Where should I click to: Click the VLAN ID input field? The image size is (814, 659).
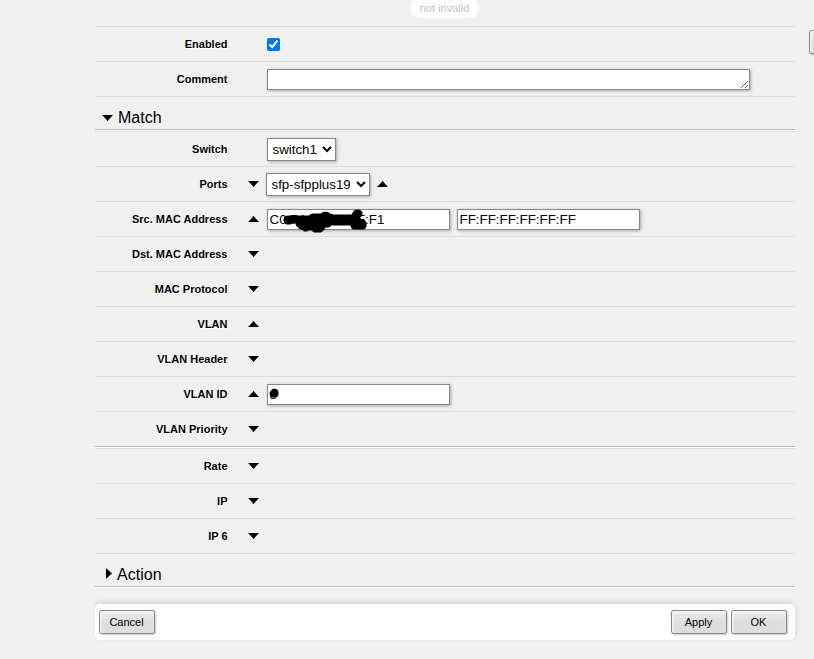point(360,394)
